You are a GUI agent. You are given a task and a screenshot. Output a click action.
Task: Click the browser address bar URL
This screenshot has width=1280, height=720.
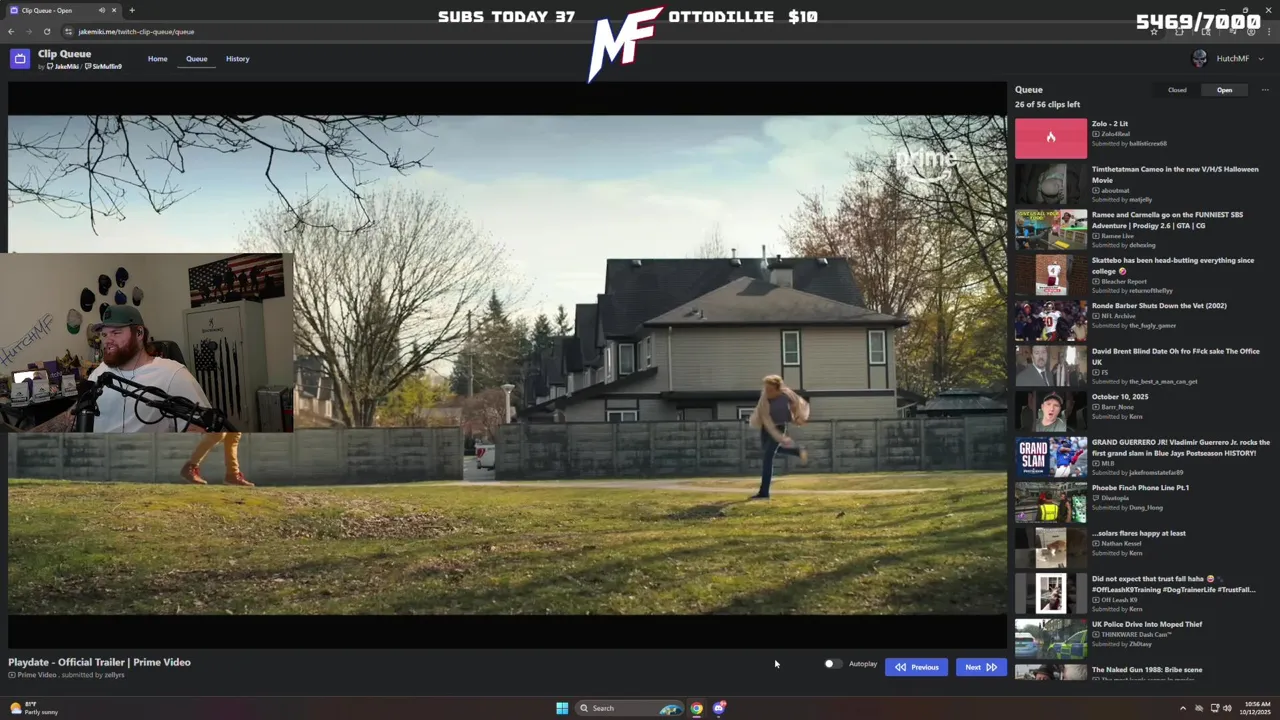[x=136, y=32]
